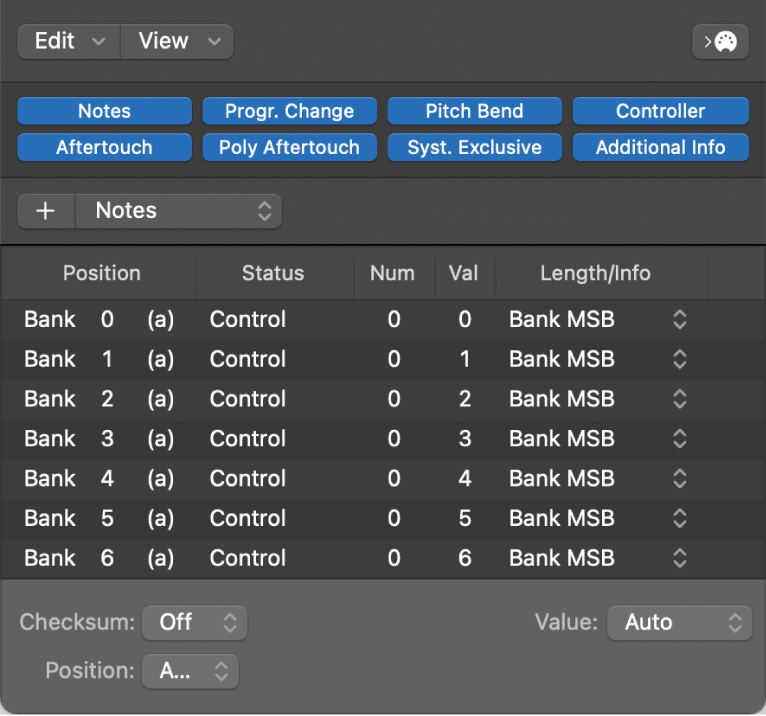Click the Num cell in Bank 2 row
Screen dimensions: 766x716
394,399
